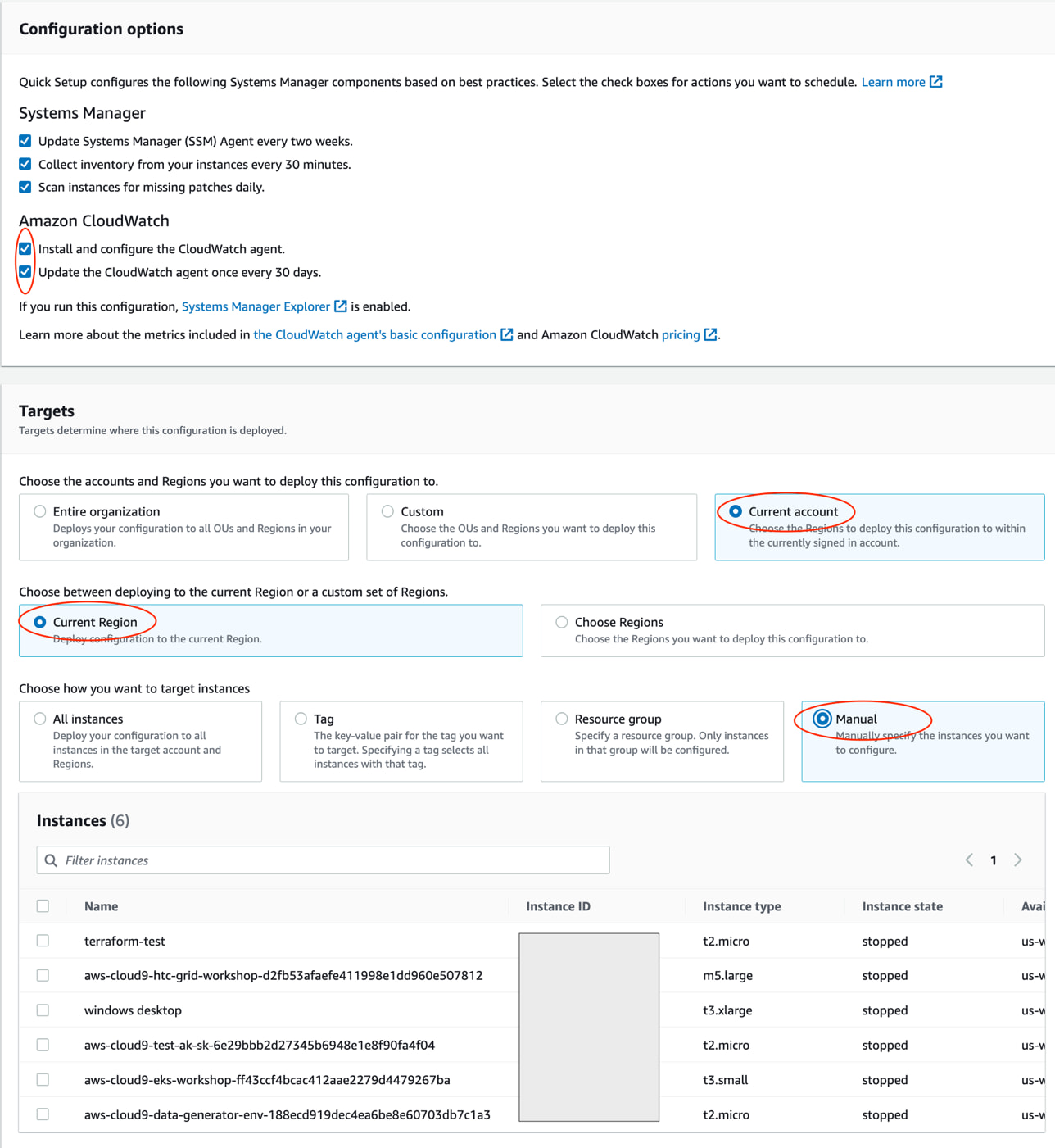Screen dimensions: 1055x1148
Task: Click external link icon next to pricing
Action: [x=709, y=334]
